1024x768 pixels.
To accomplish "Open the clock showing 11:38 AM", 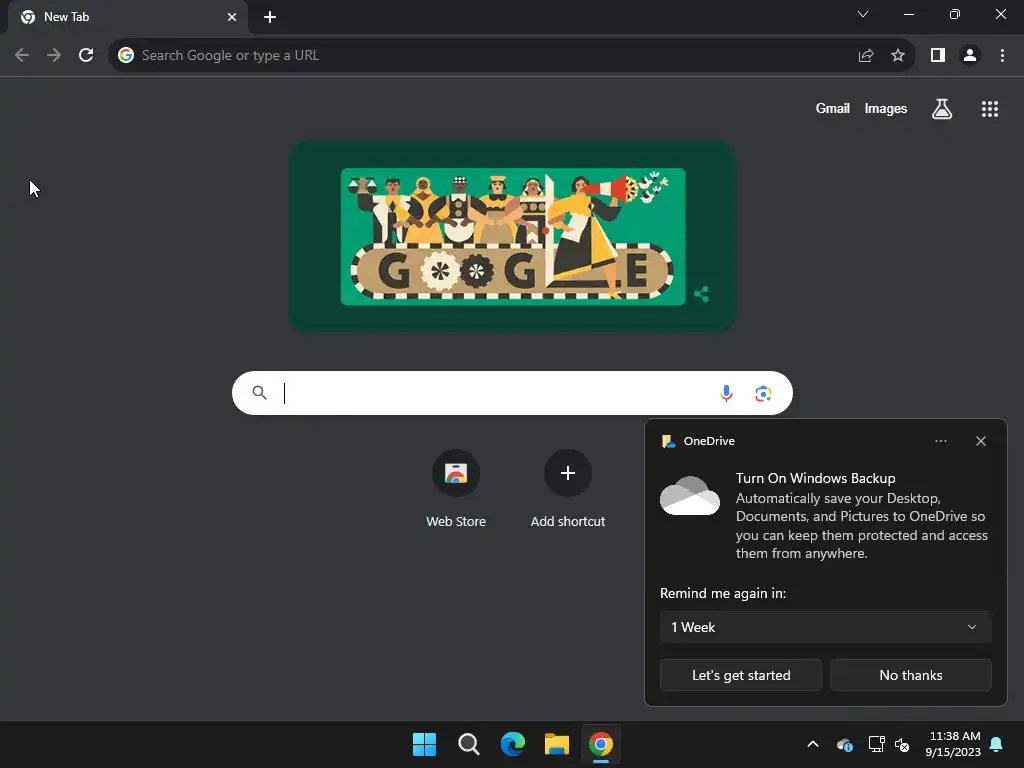I will point(953,744).
